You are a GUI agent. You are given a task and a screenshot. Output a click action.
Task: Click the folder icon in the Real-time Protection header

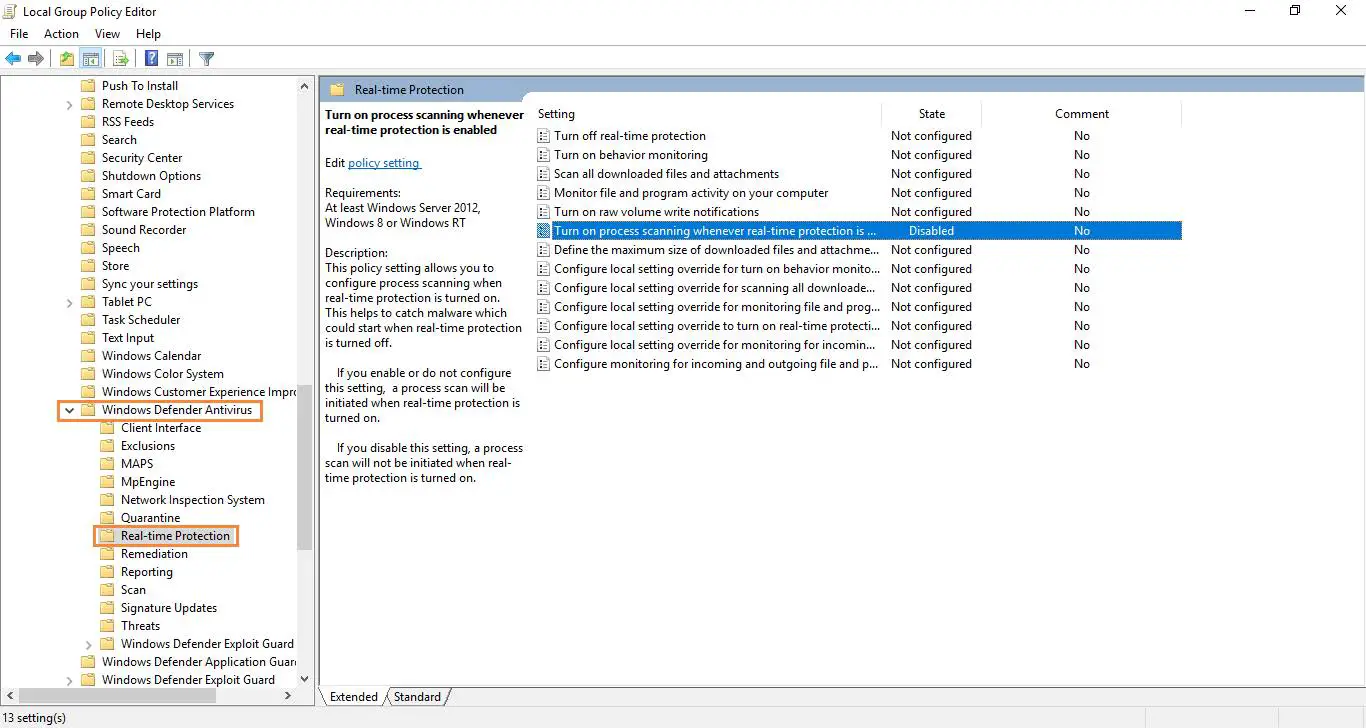(x=337, y=89)
